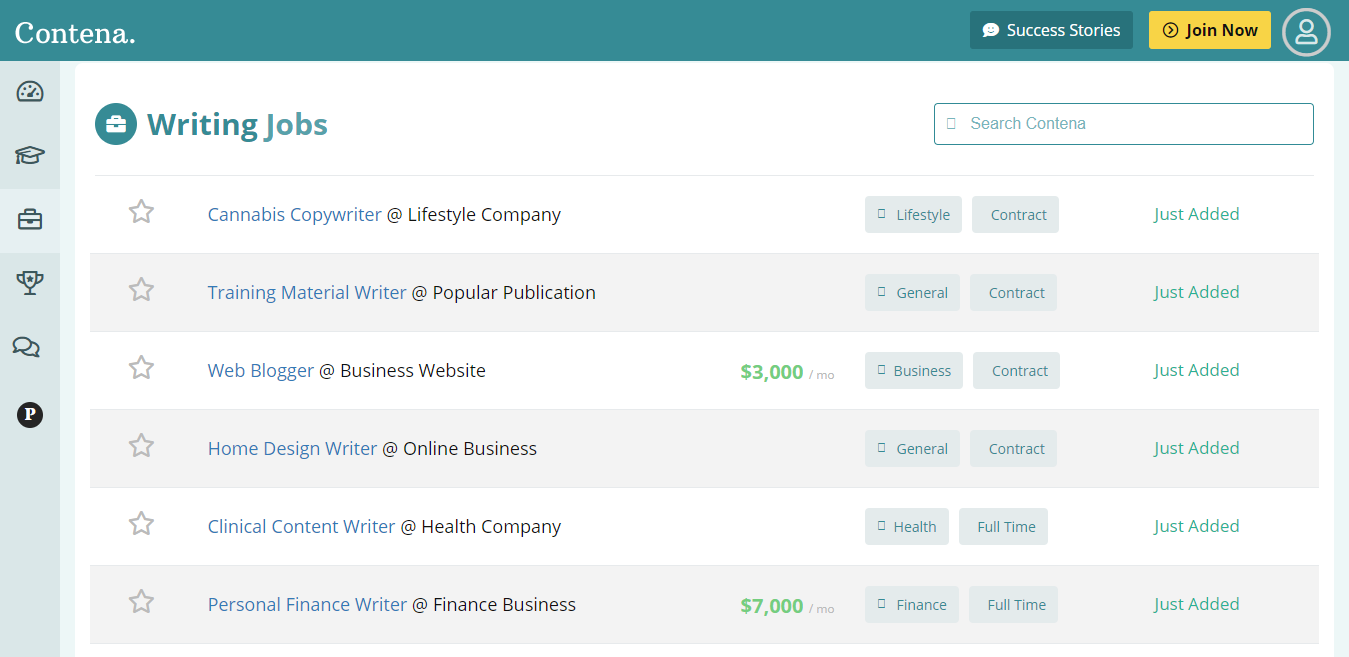Open the trophy achievements icon

click(29, 283)
